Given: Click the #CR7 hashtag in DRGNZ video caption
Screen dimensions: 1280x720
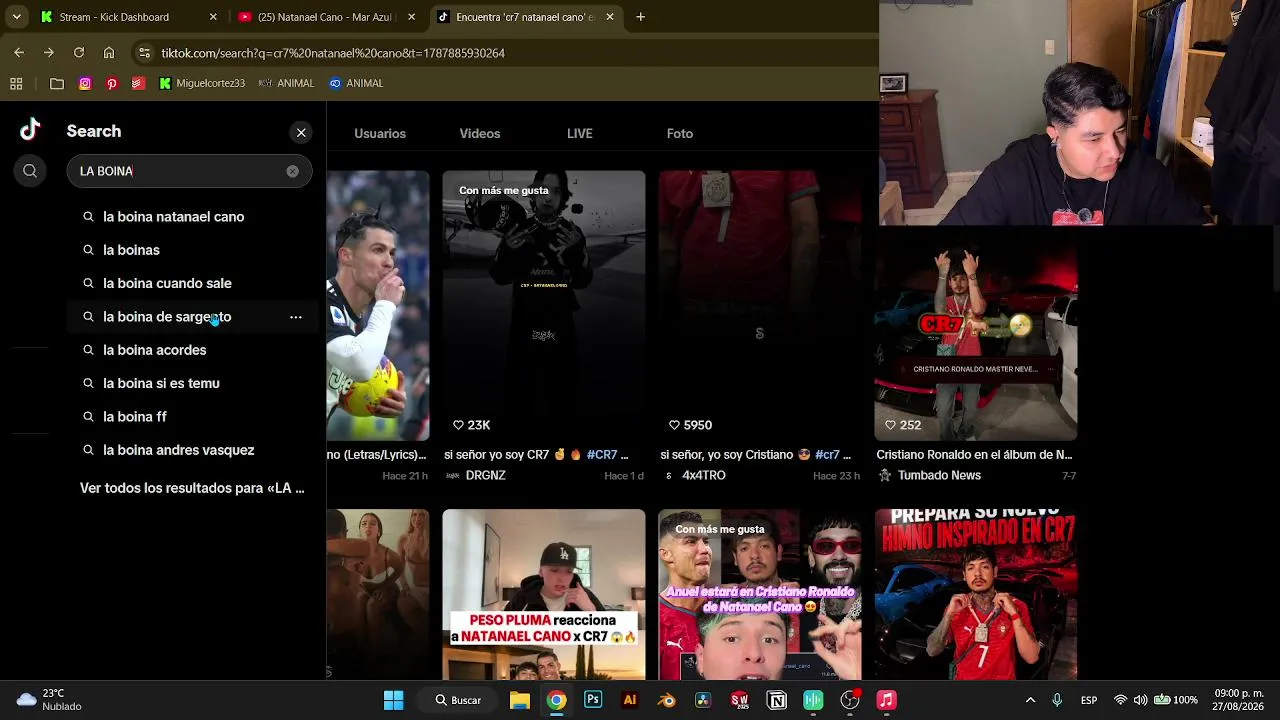Looking at the screenshot, I should tap(601, 455).
